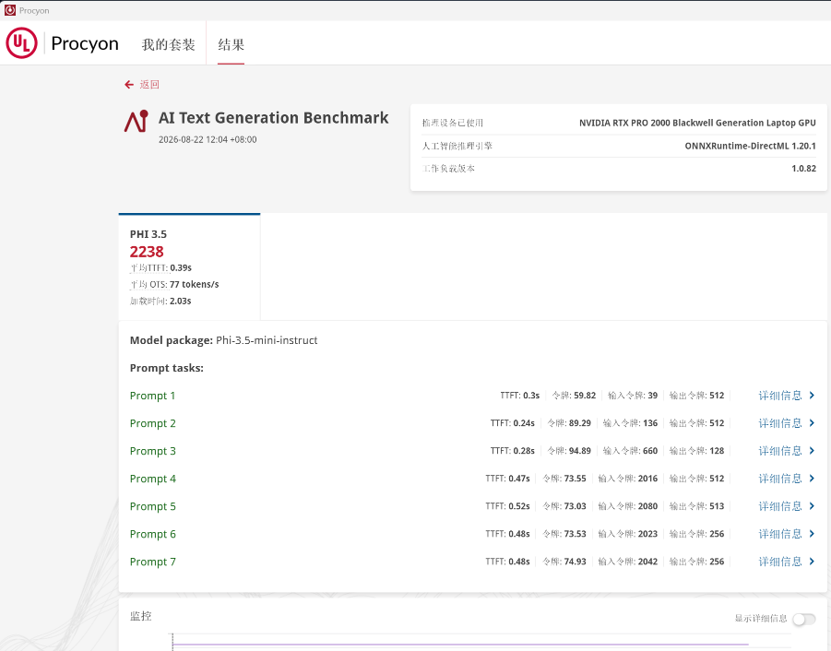Switch to the 结果 tab

231,45
